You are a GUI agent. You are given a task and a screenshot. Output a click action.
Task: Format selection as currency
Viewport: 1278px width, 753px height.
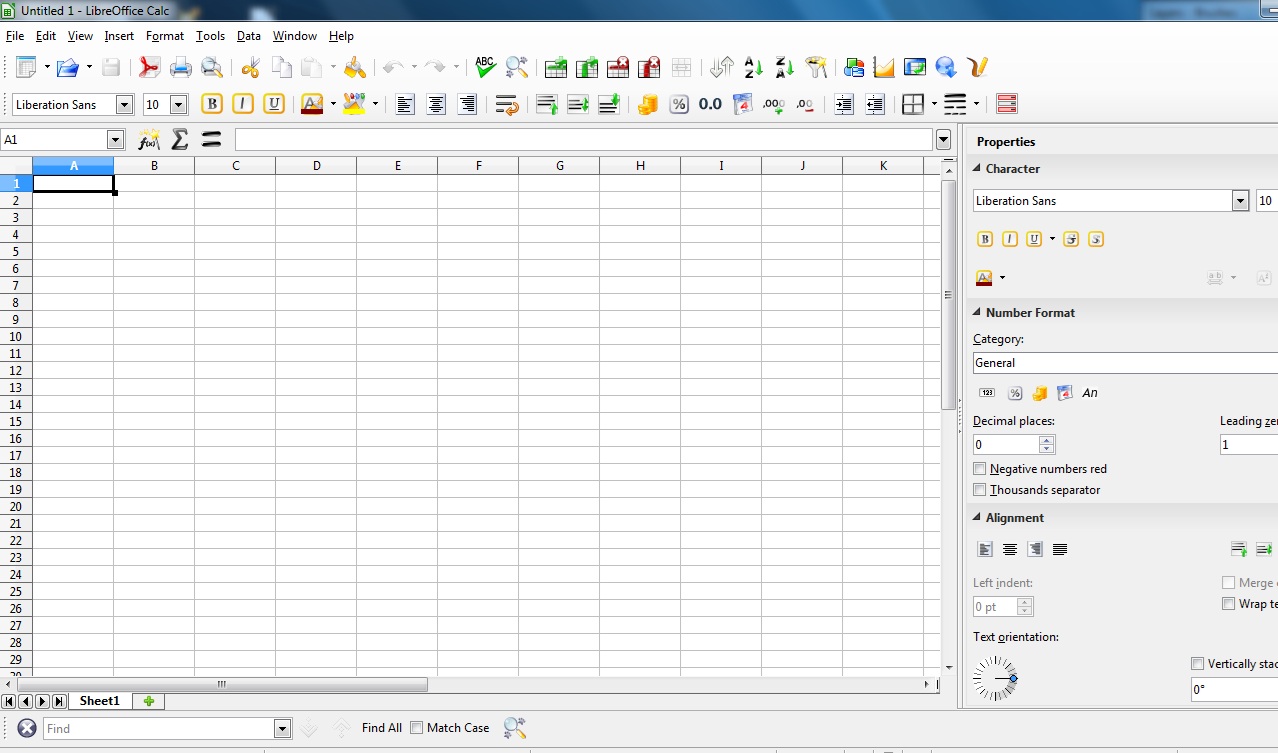click(647, 103)
